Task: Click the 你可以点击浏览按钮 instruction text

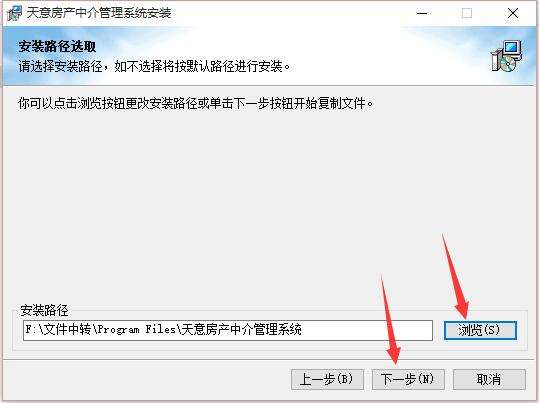Action: (x=196, y=103)
